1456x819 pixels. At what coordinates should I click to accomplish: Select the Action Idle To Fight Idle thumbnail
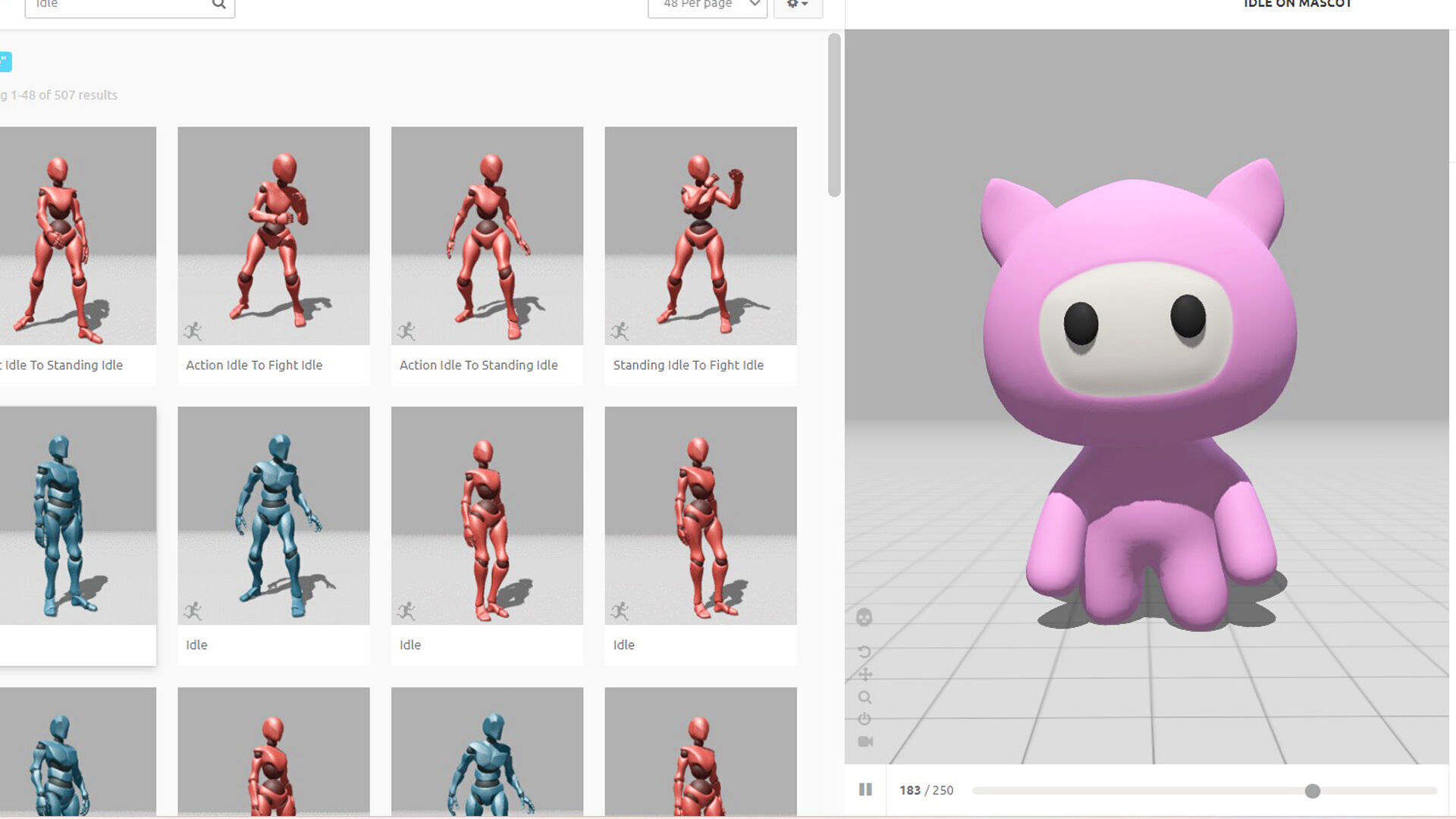click(274, 236)
